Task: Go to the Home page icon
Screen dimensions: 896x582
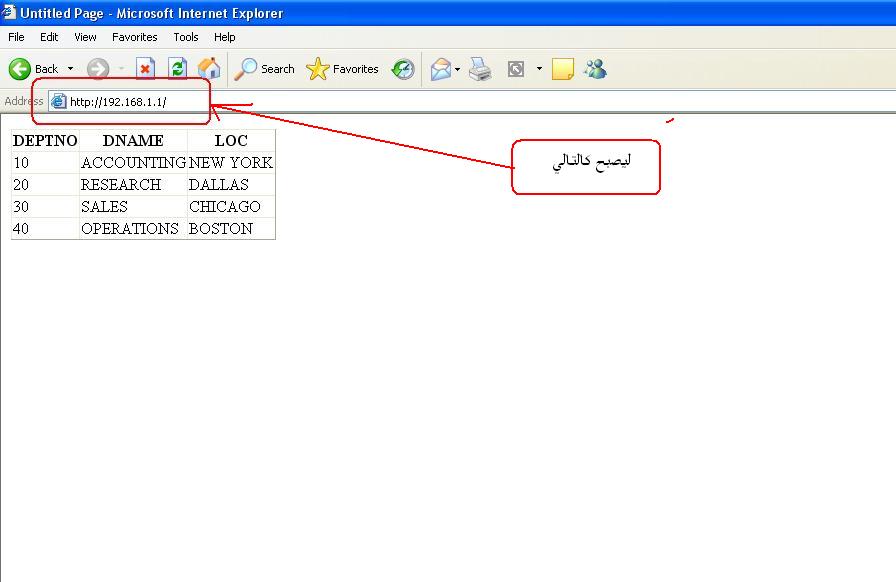Action: click(209, 69)
